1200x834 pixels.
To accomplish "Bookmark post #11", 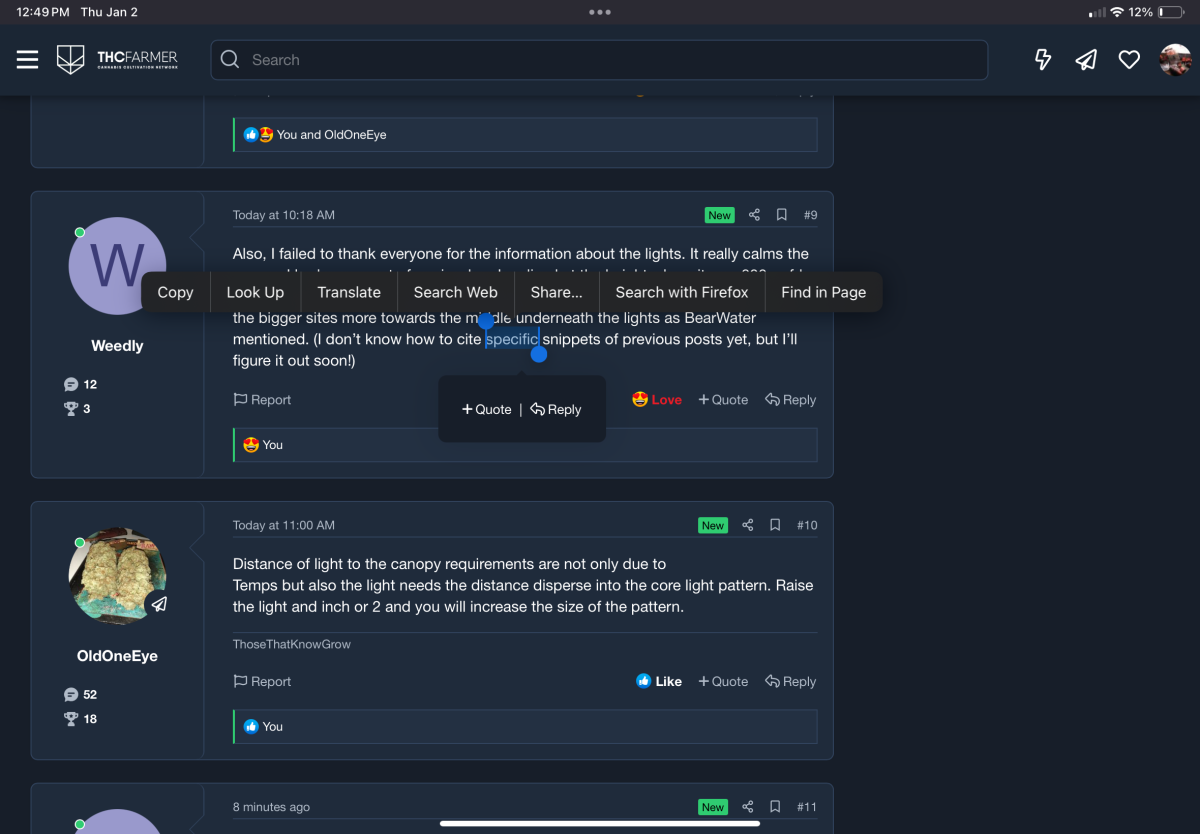I will pos(775,807).
